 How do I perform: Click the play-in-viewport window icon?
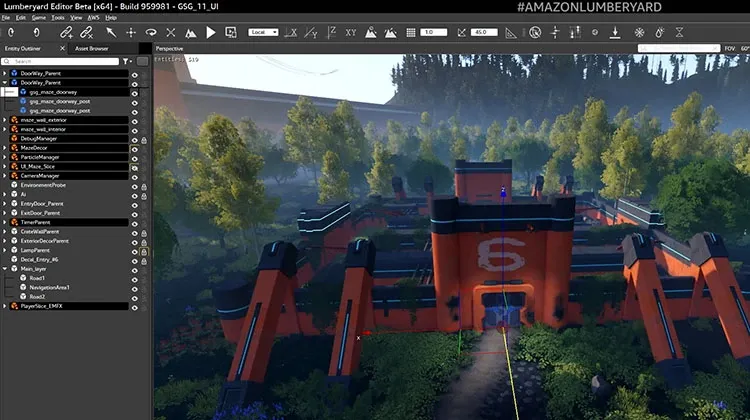231,33
